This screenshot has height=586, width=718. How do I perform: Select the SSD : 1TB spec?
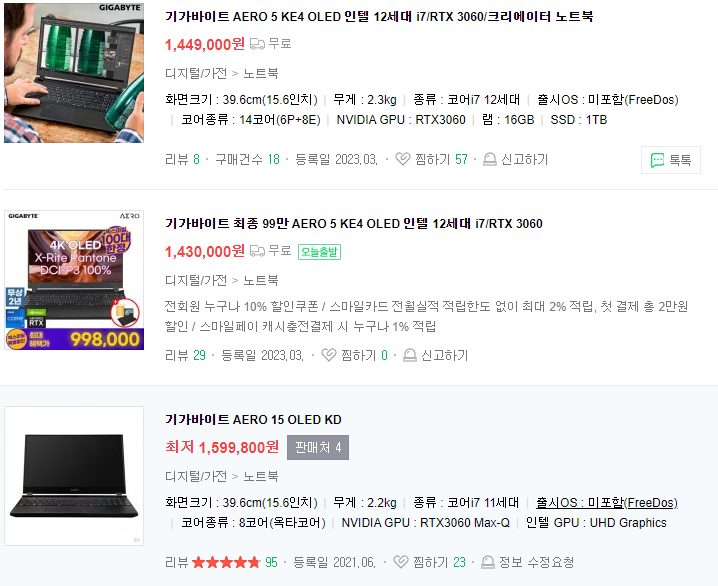pos(579,119)
